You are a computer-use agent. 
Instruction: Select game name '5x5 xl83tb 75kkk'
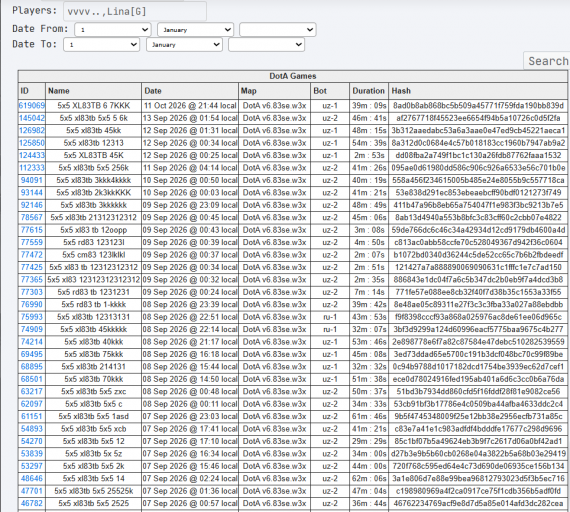coord(93,354)
